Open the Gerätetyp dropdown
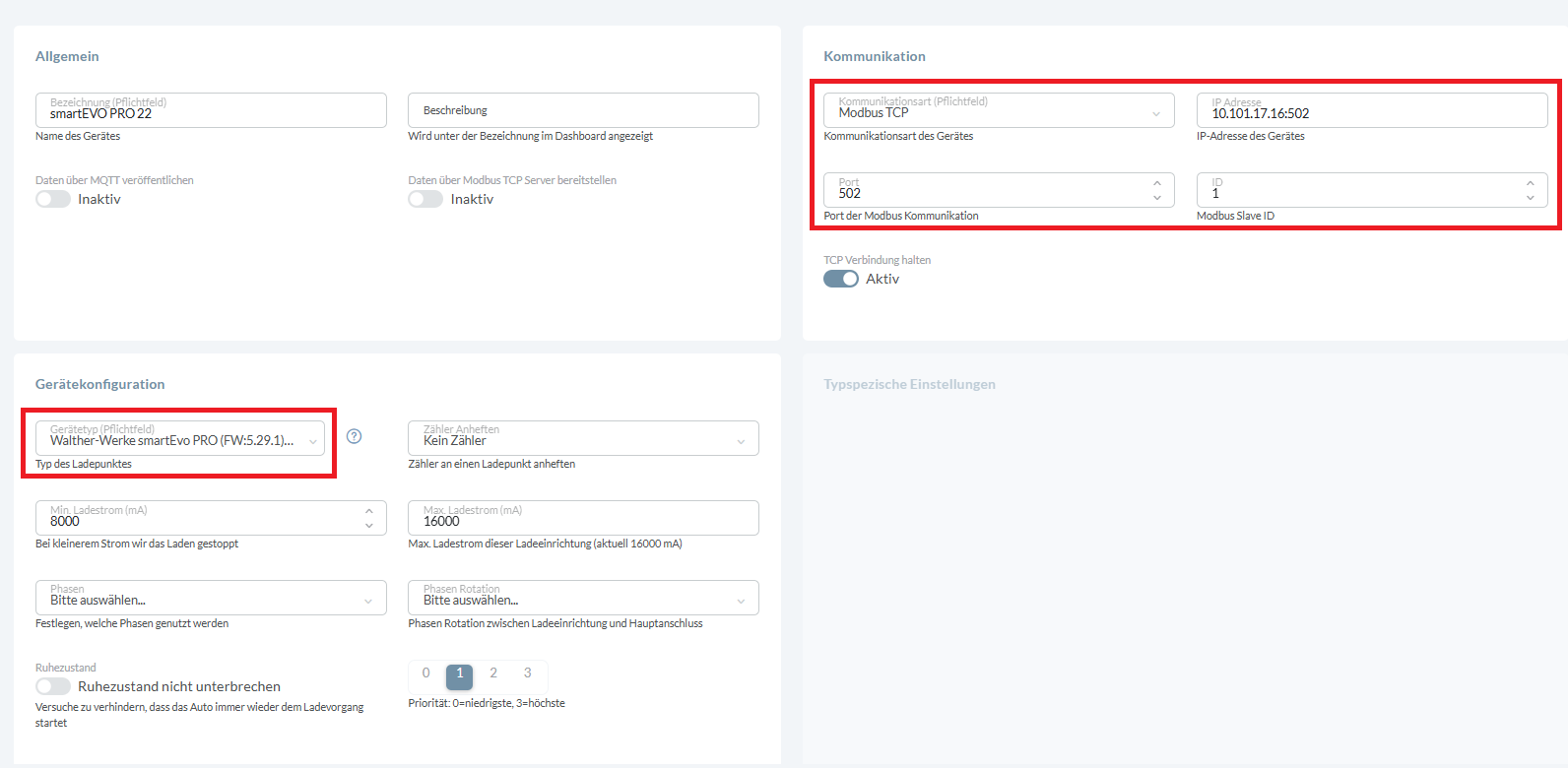This screenshot has height=768, width=1568. pyautogui.click(x=180, y=438)
